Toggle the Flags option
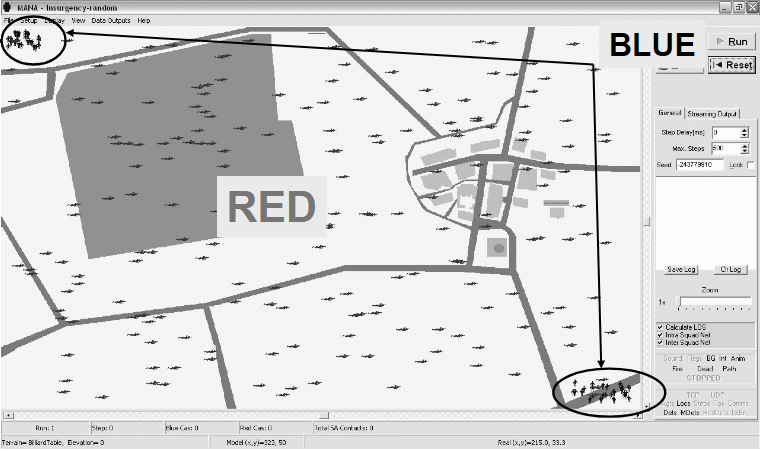 coord(694,358)
